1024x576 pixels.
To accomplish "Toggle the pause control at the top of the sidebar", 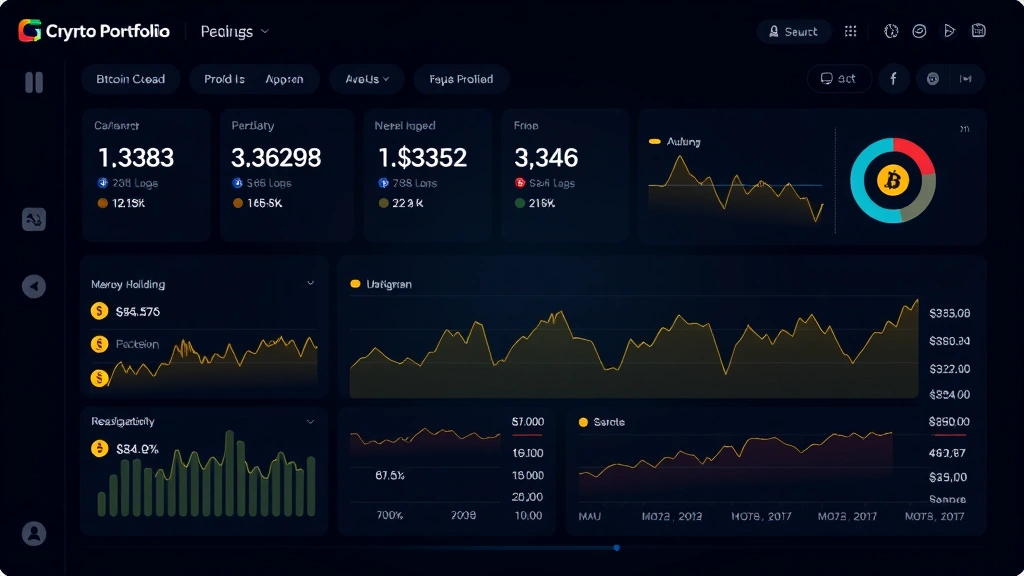I will (34, 84).
